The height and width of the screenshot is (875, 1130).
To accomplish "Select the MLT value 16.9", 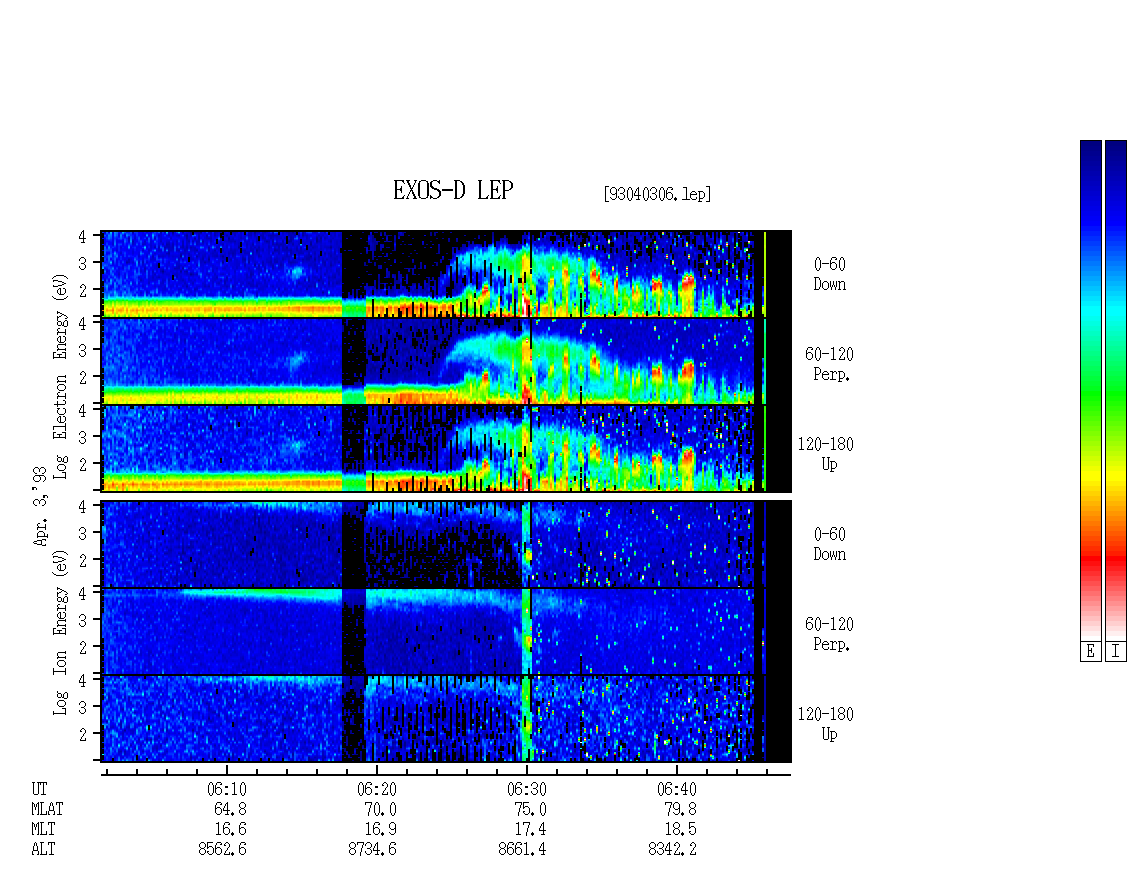I will [380, 830].
